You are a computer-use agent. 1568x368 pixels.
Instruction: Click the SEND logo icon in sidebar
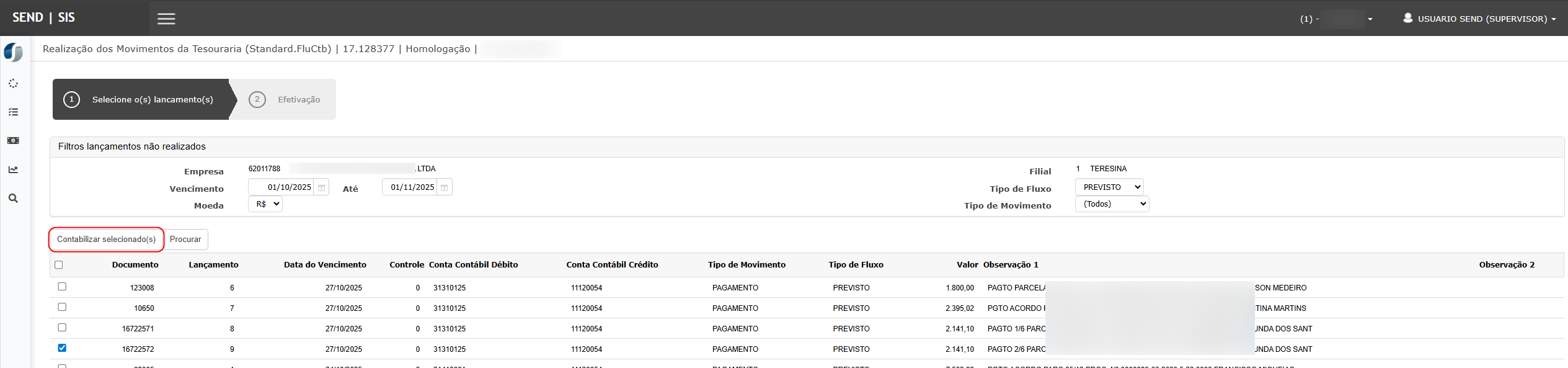[x=13, y=52]
